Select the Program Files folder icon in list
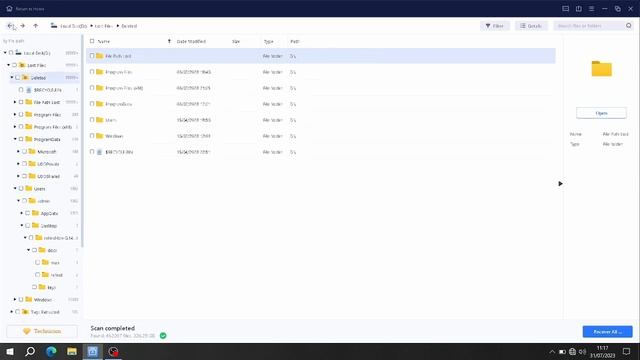640x360 pixels. pos(100,71)
